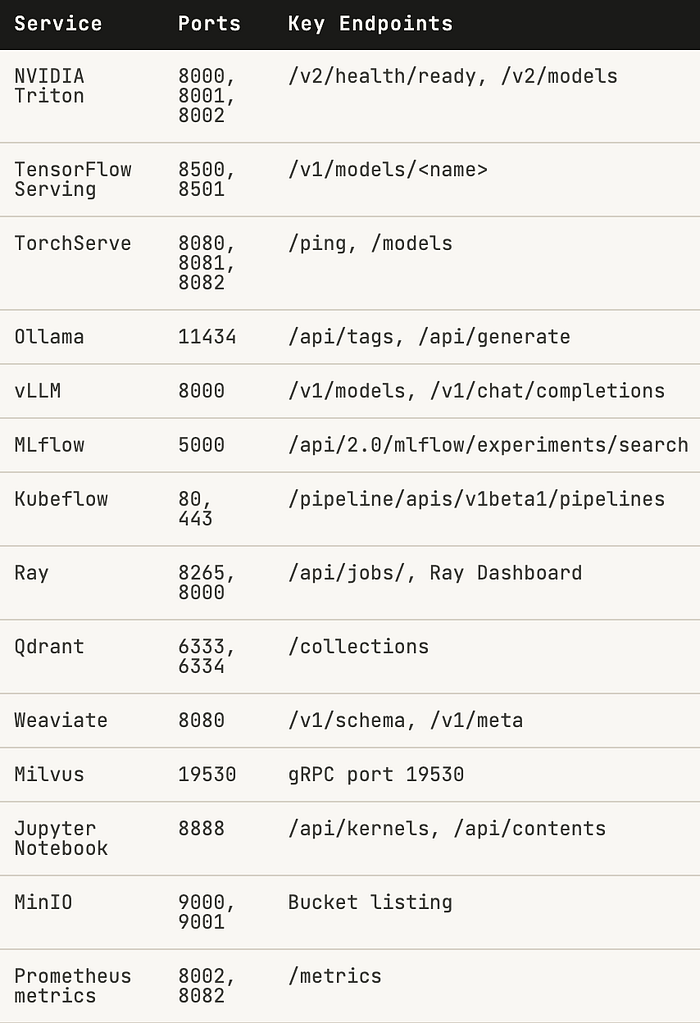
Task: Select the TensorFlow Serving row label
Action: point(72,179)
